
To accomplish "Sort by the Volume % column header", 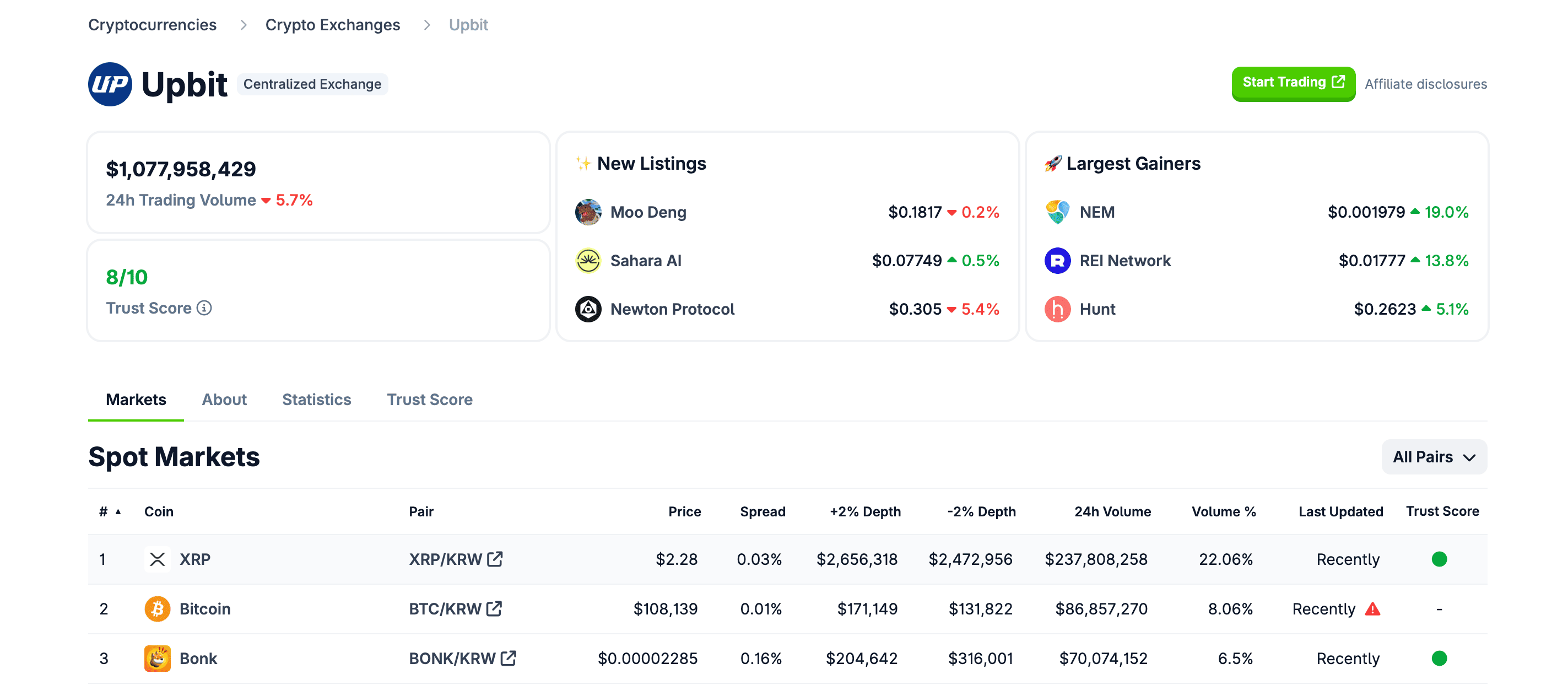I will point(1224,511).
